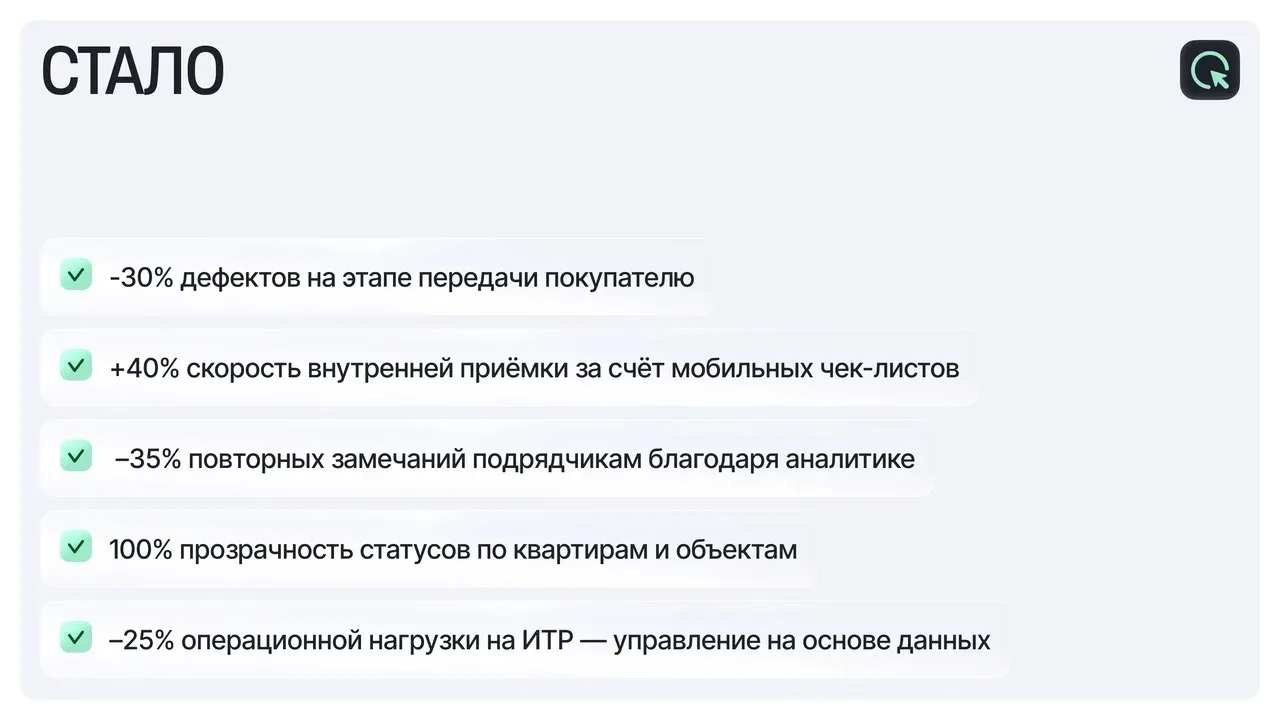Click the '100%' figure
Screen dimensions: 1280x720
point(141,549)
